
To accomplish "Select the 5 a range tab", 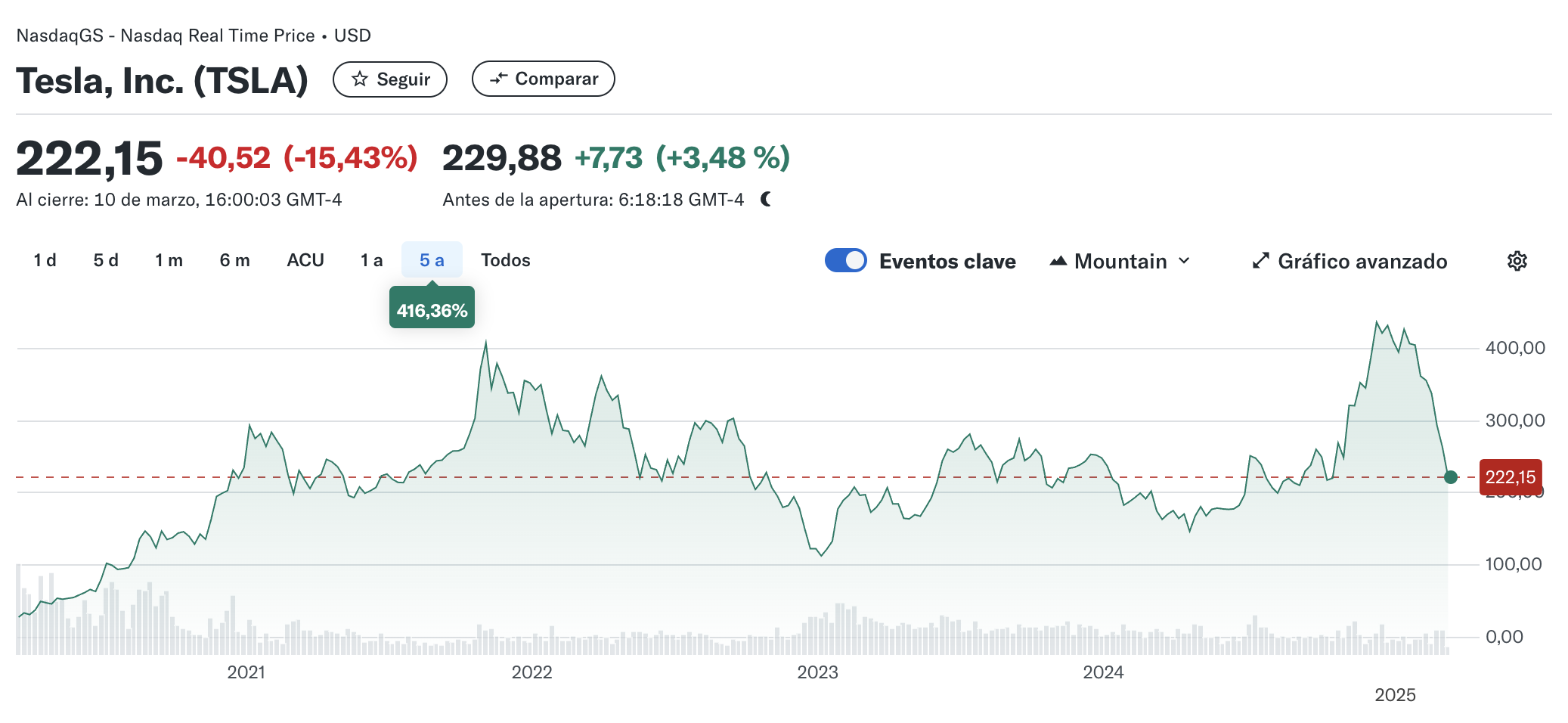I will 432,260.
